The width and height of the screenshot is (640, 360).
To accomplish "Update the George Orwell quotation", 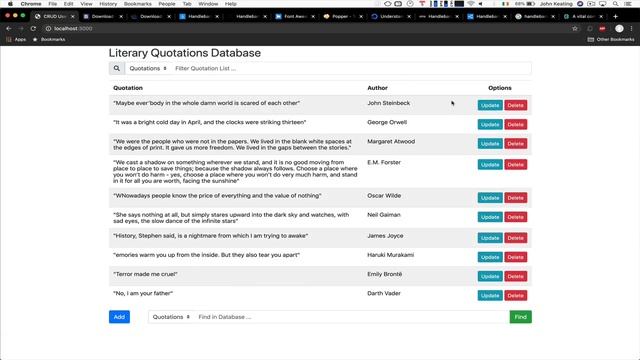I will [490, 124].
